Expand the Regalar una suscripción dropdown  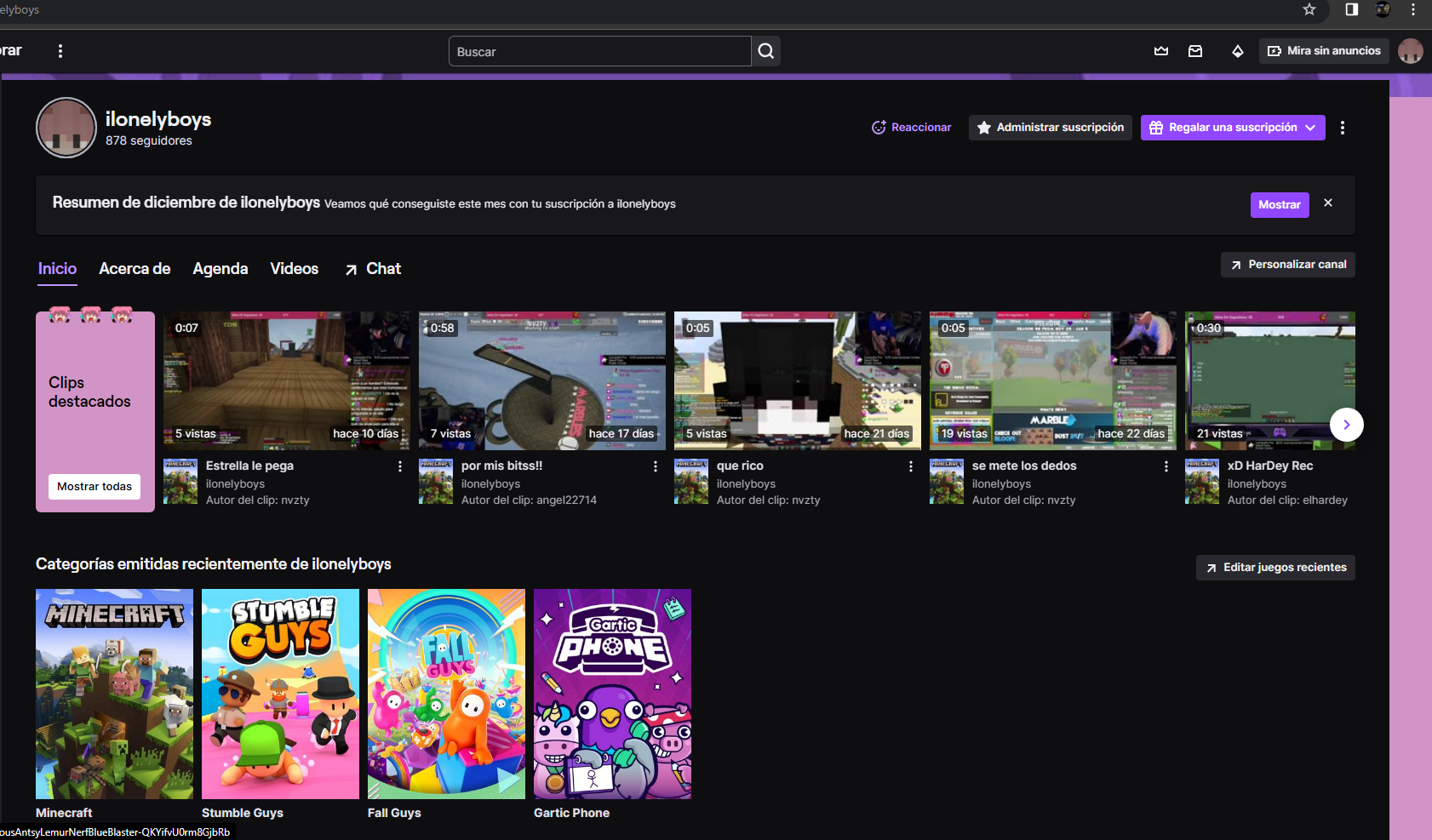[1310, 128]
